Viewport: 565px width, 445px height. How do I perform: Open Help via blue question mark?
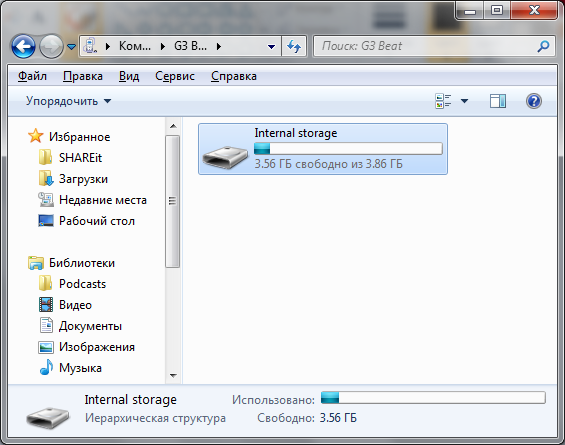coord(534,101)
